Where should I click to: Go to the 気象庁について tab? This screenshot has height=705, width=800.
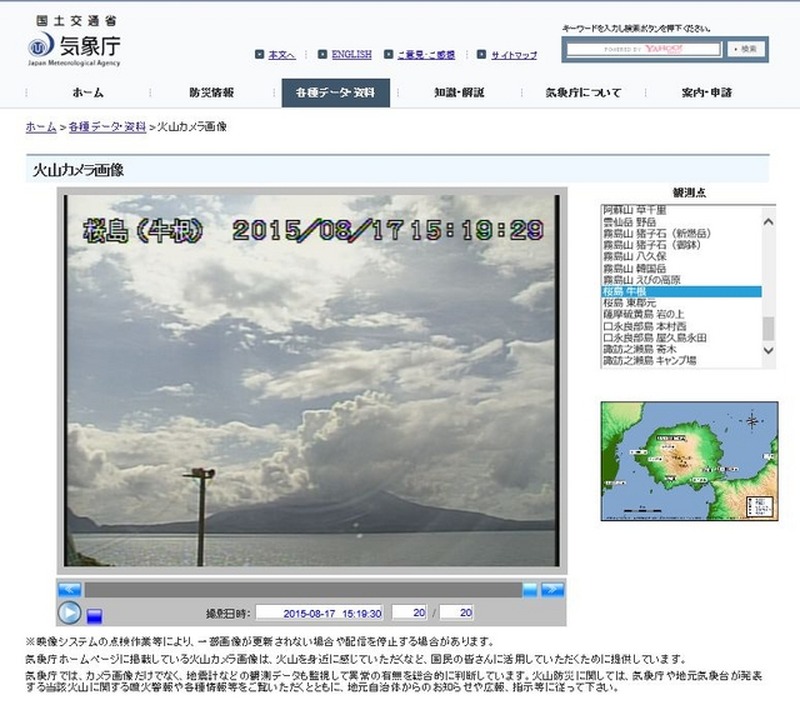coord(582,93)
